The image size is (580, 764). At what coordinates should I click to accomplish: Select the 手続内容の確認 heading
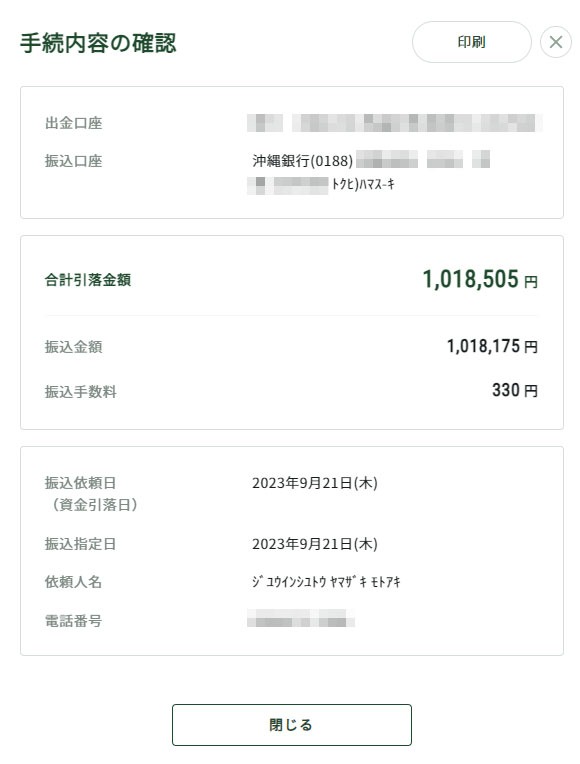pyautogui.click(x=98, y=43)
